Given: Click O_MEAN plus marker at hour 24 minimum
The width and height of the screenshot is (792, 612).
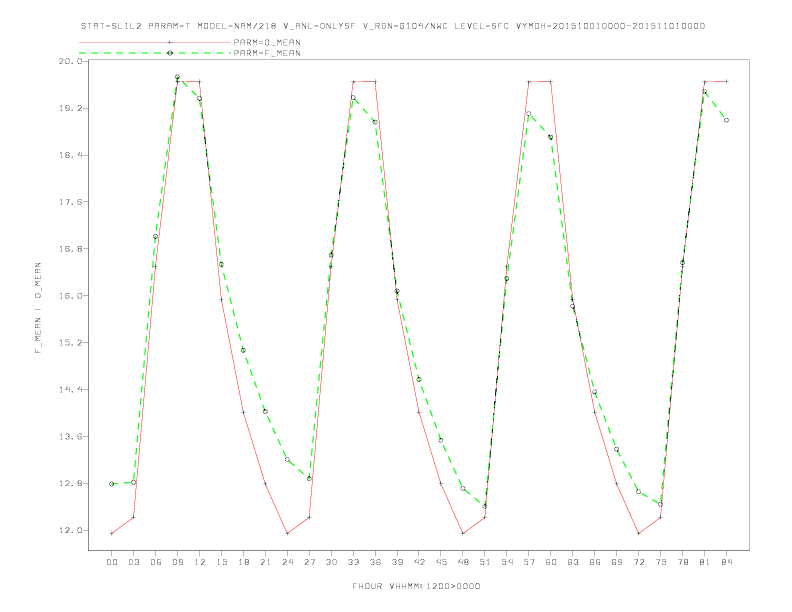Looking at the screenshot, I should coord(287,533).
